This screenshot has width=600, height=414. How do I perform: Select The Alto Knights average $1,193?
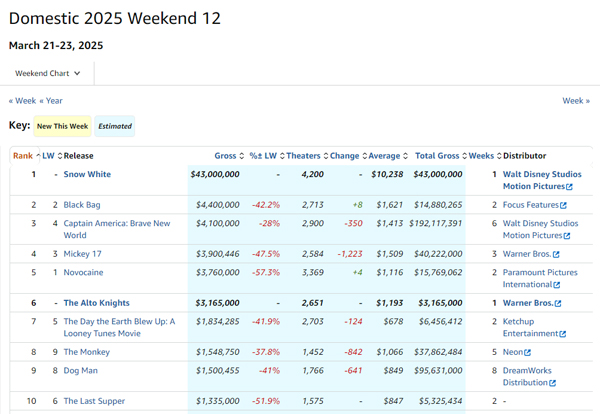390,303
